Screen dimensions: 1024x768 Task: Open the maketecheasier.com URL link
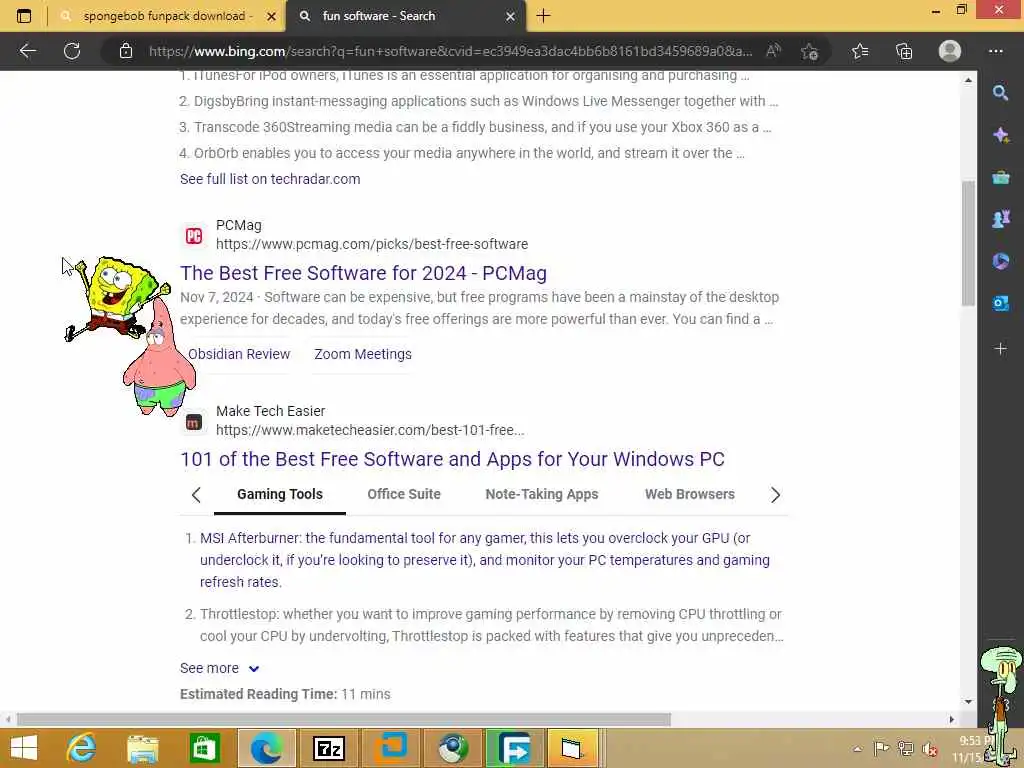[x=370, y=430]
